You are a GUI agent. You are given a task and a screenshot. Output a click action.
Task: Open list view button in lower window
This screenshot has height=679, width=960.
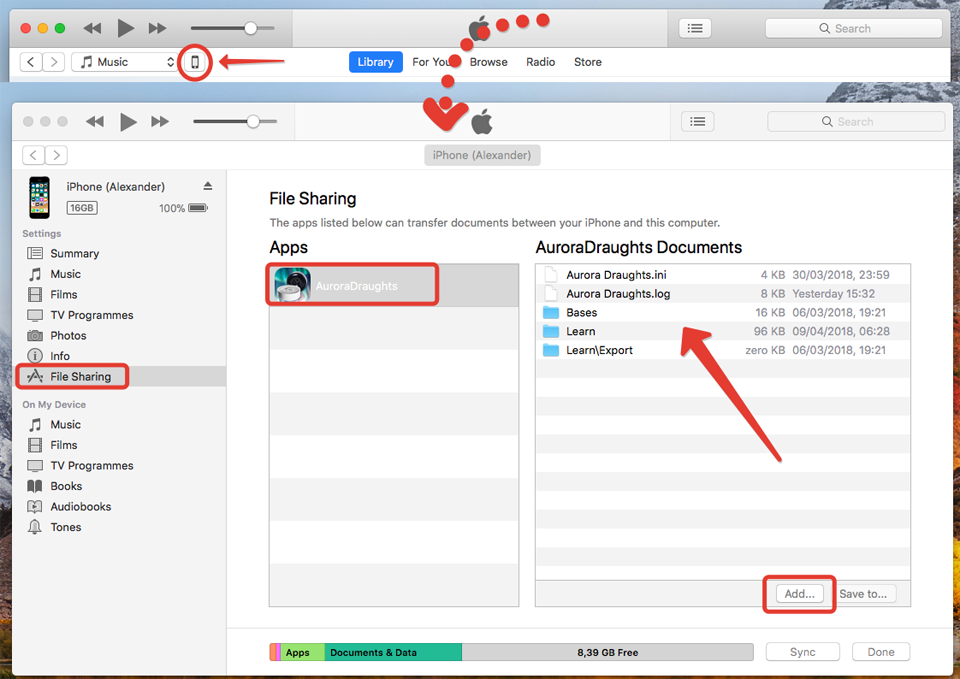[697, 121]
